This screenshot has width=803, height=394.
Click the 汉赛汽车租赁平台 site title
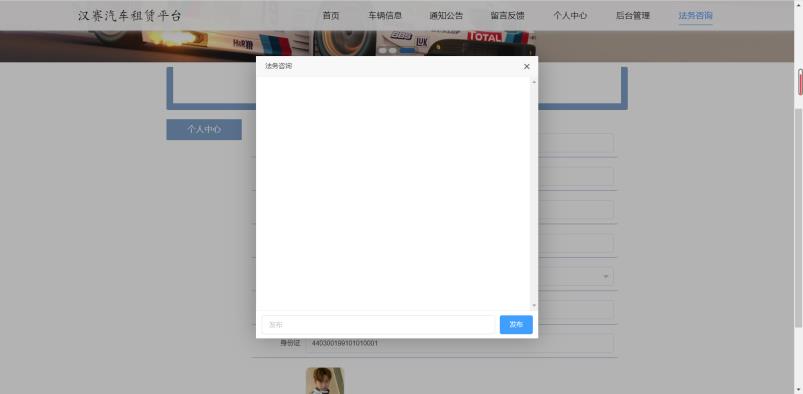tap(130, 16)
